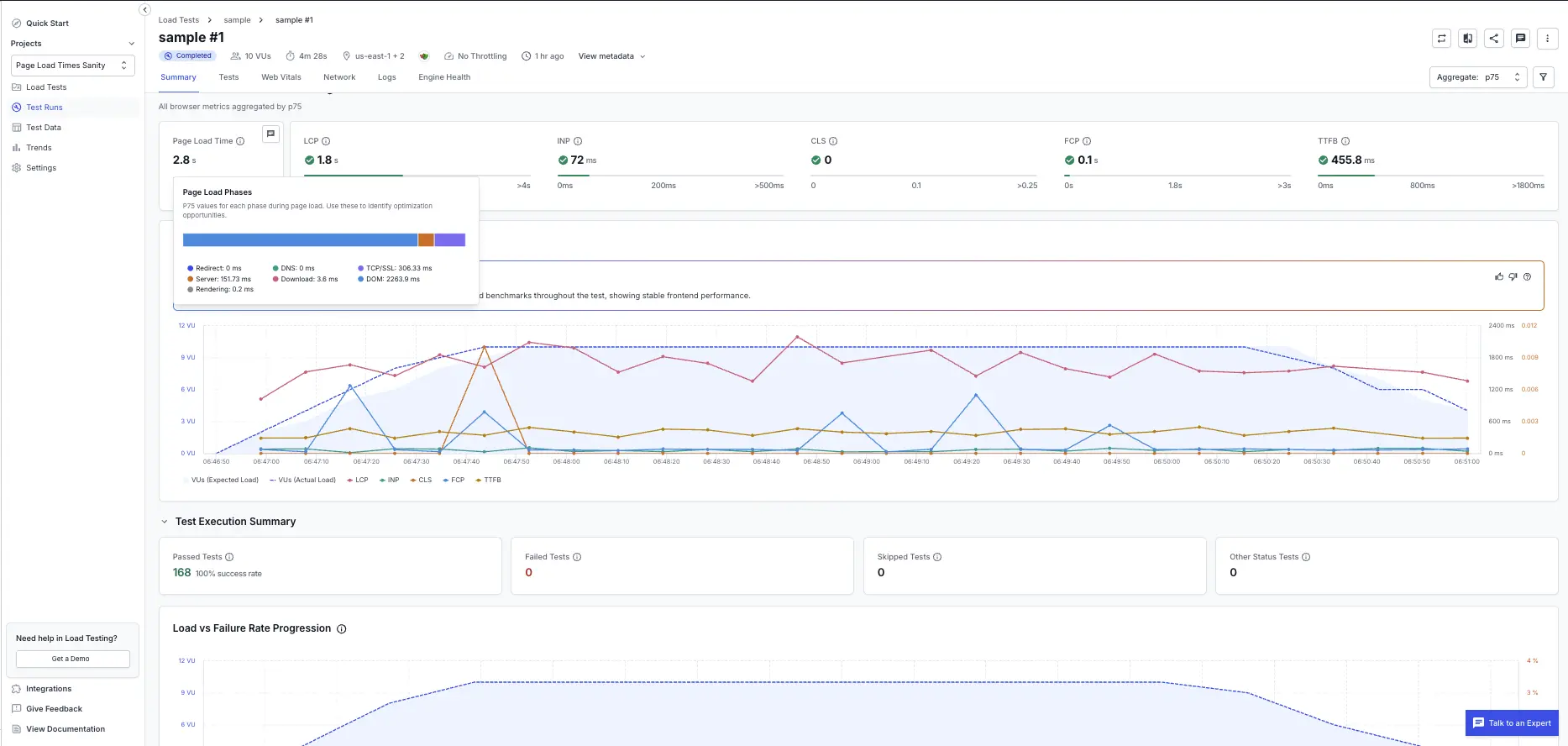1568x746 pixels.
Task: Toggle TTFB series in chart legend
Action: click(x=488, y=481)
